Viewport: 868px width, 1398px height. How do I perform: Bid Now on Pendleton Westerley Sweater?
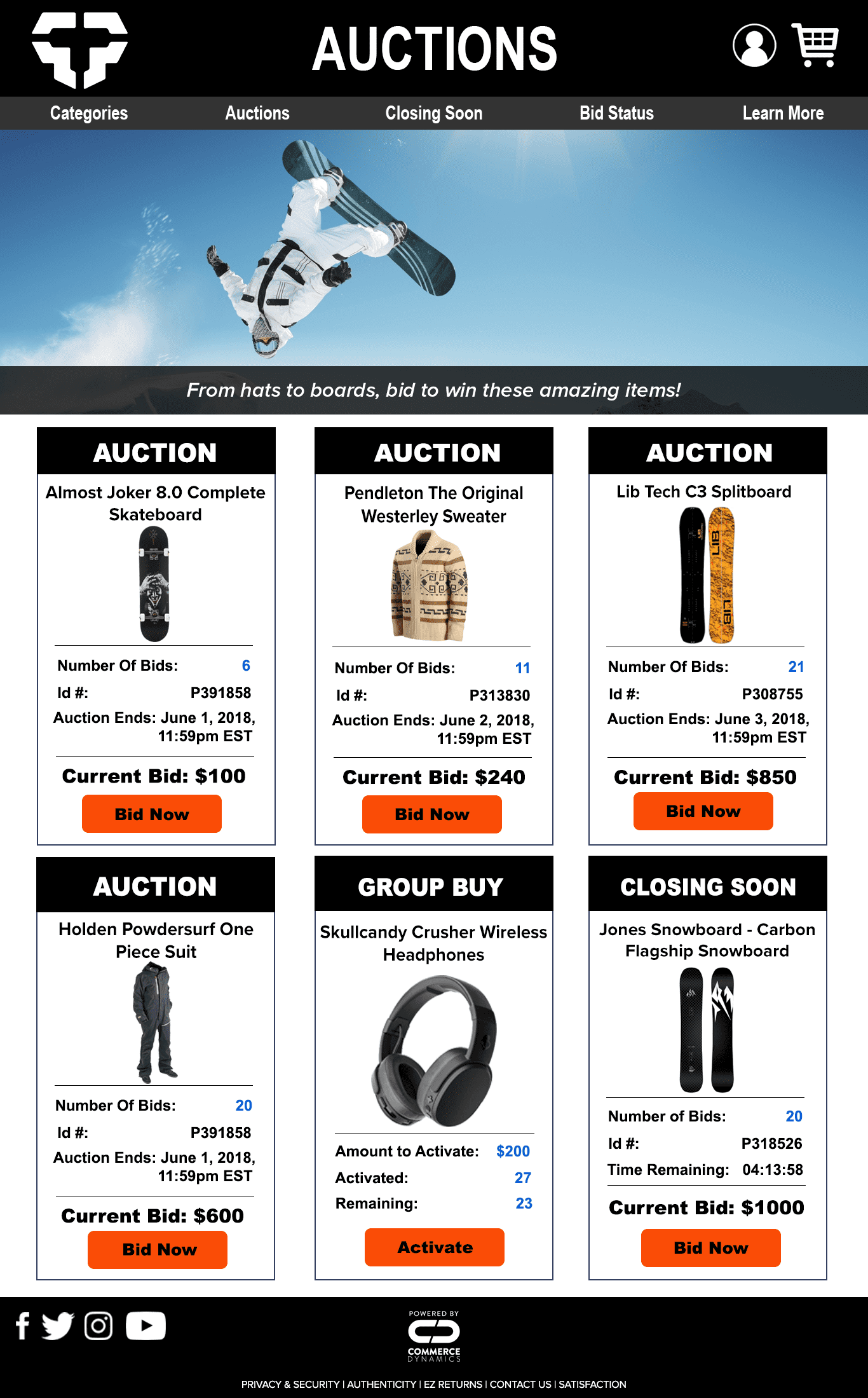click(432, 814)
